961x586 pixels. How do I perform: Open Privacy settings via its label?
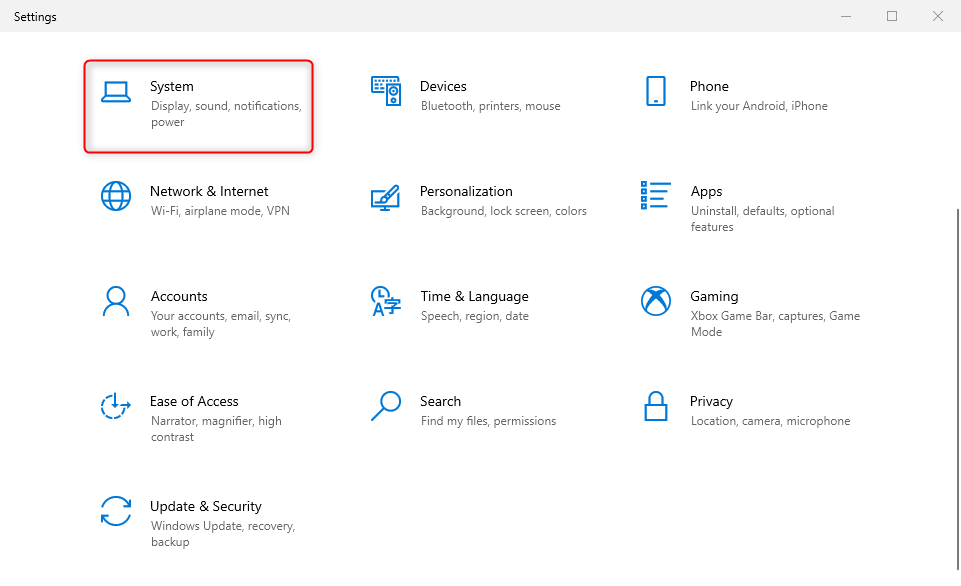point(711,401)
